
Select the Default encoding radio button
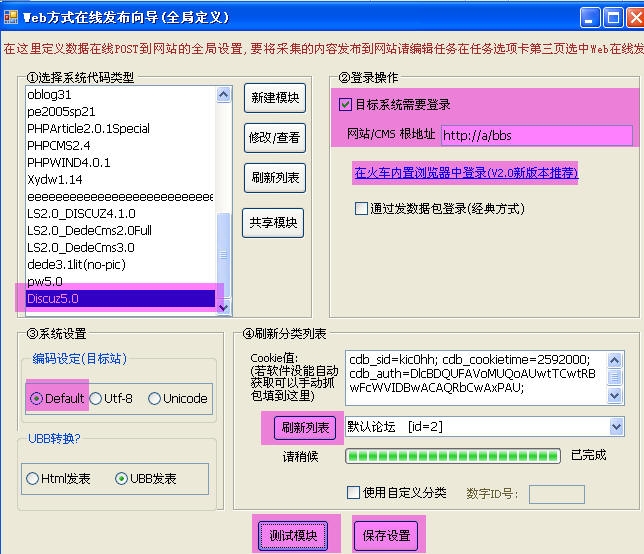tap(37, 398)
